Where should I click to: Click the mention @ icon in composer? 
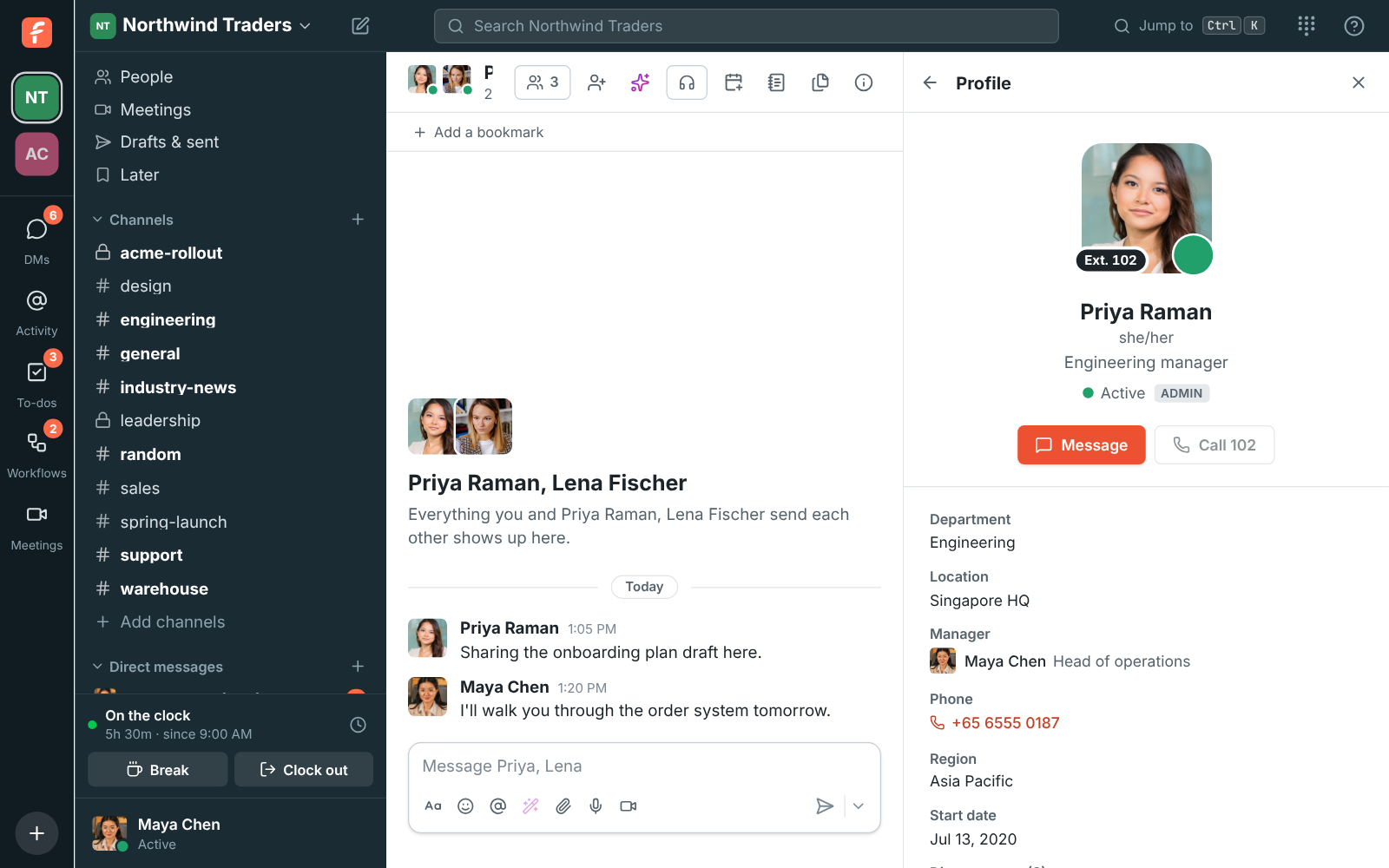(x=498, y=806)
